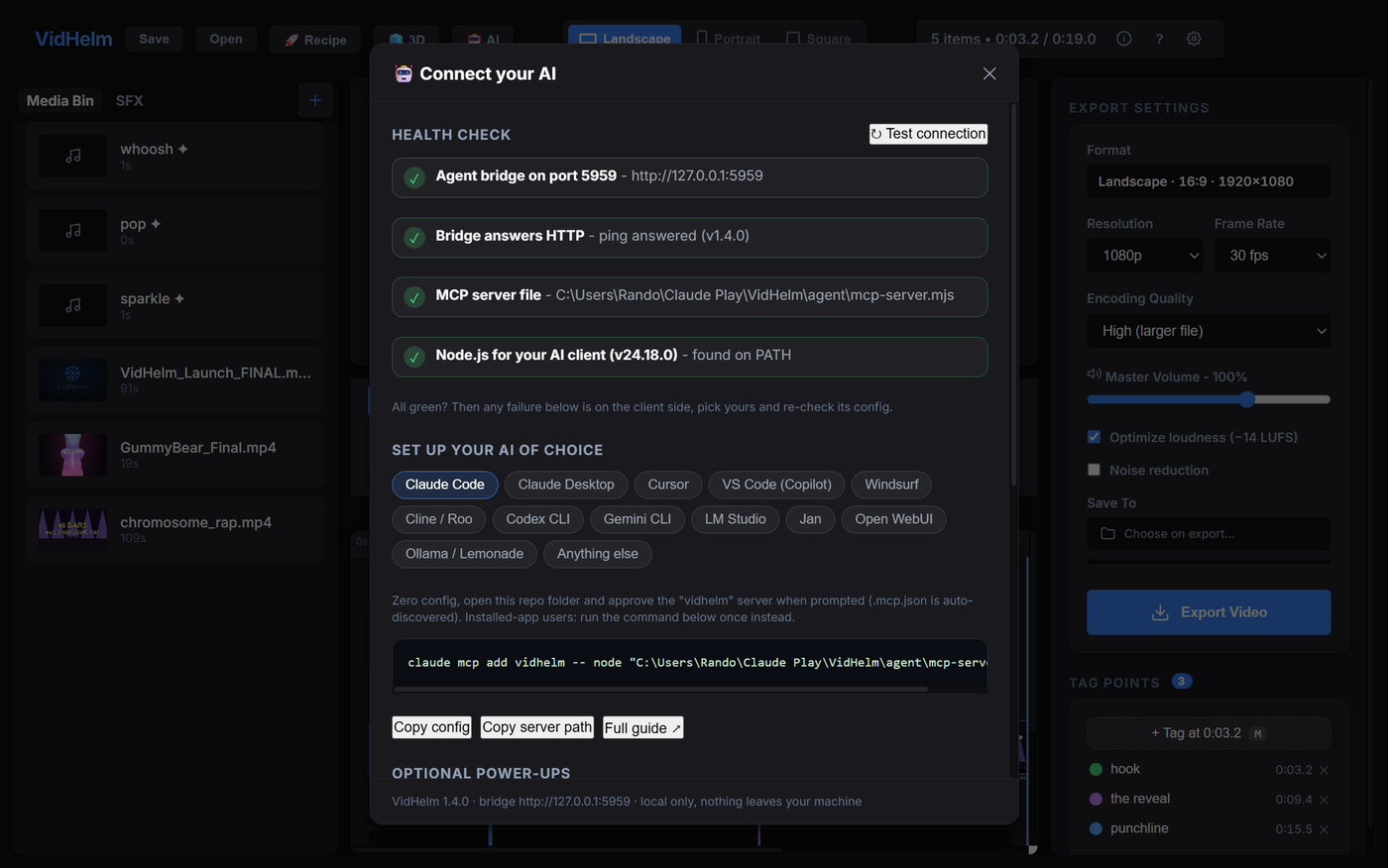Switch to Landscape orientation

pos(625,39)
